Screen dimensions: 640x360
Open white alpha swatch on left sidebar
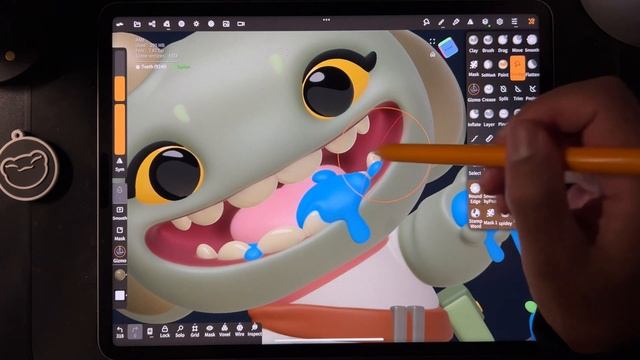(x=120, y=296)
